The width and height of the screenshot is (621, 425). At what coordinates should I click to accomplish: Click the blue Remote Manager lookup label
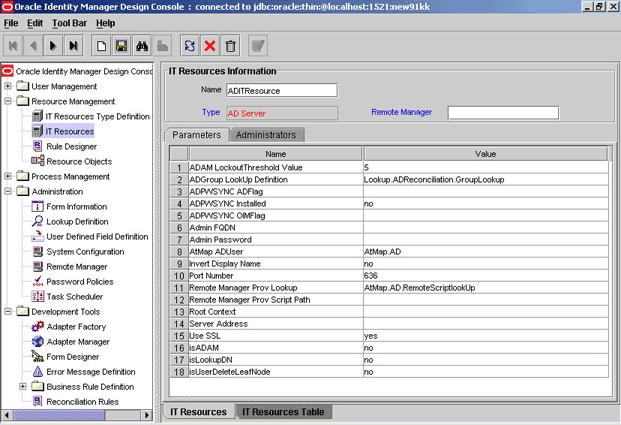402,112
